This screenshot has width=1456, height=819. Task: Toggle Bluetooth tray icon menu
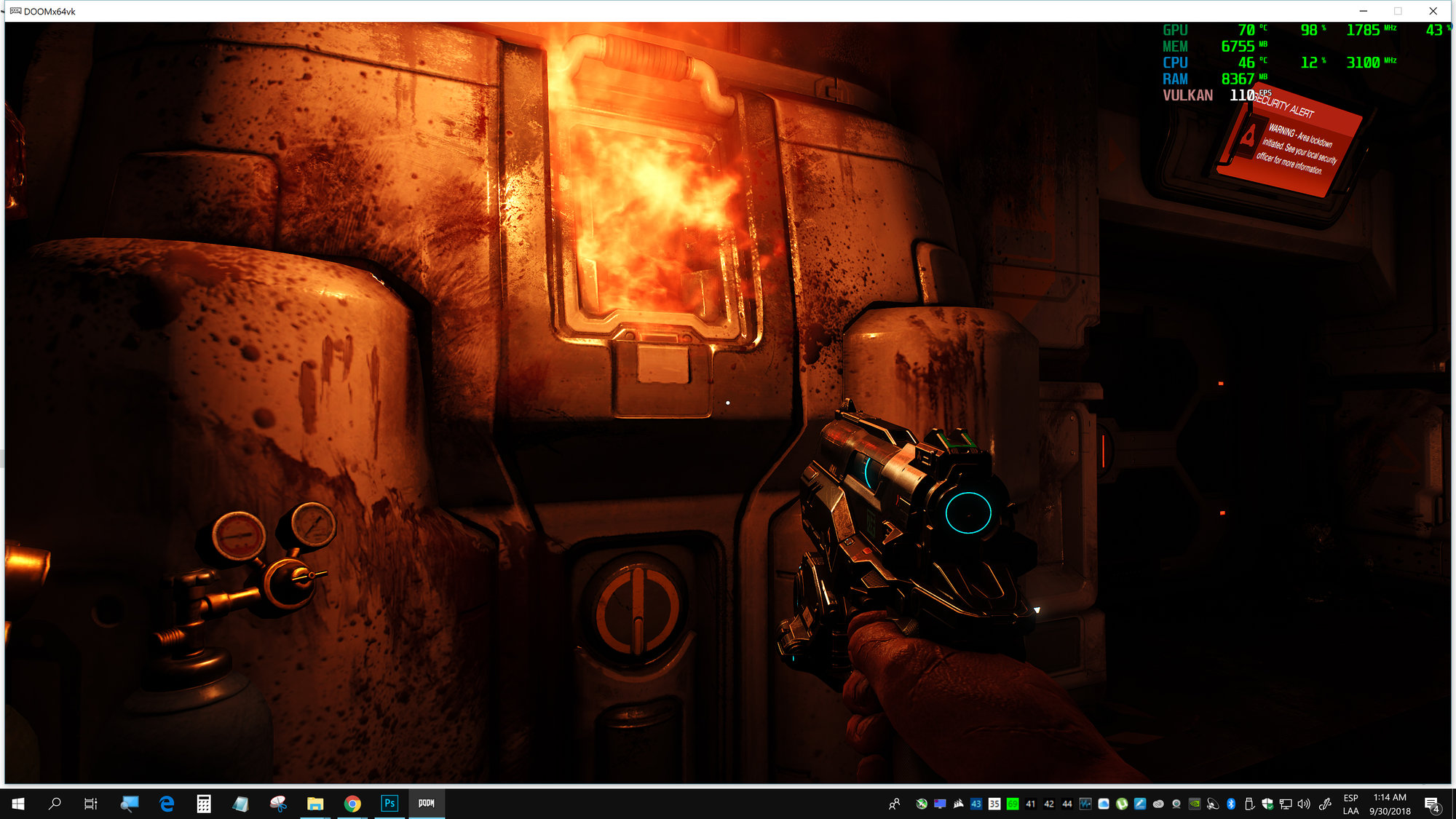click(1231, 804)
